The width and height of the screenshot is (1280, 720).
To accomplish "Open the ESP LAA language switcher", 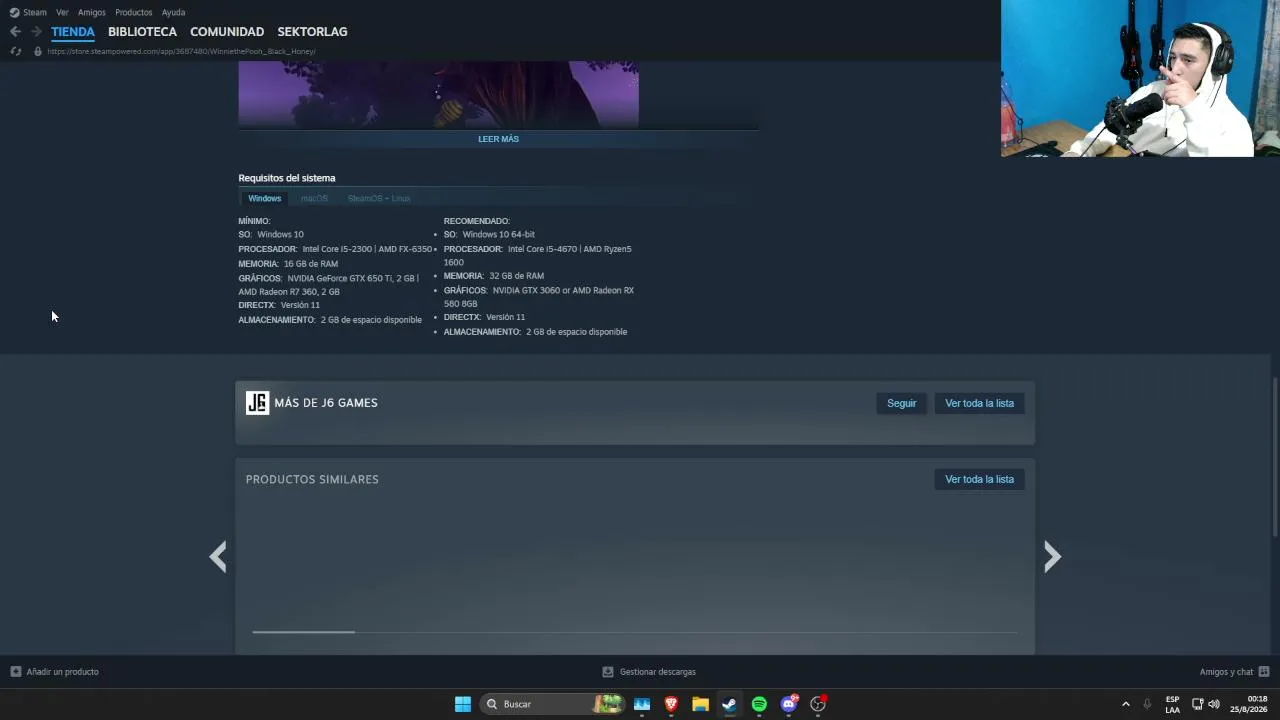I will (1172, 704).
